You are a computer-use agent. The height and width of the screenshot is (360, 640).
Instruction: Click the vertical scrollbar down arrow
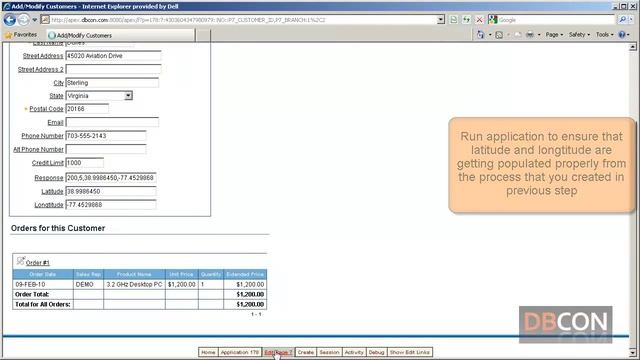tap(633, 353)
